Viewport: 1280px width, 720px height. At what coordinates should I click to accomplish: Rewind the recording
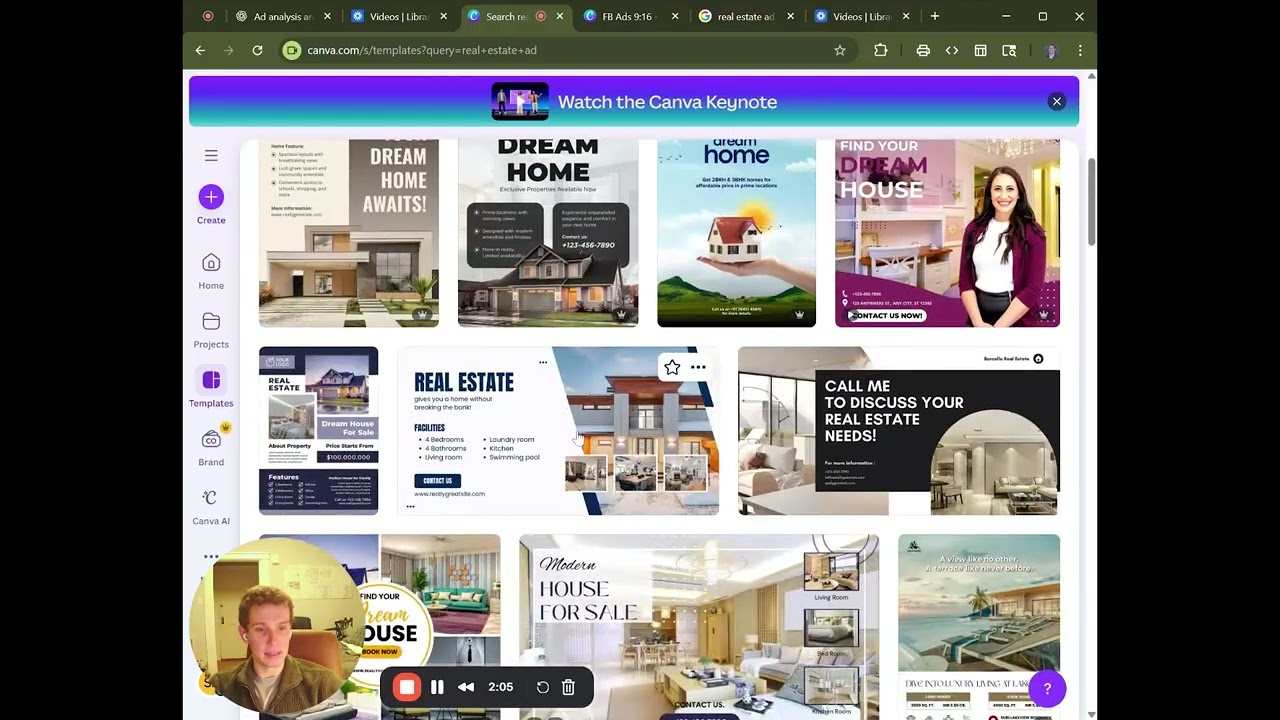point(466,687)
